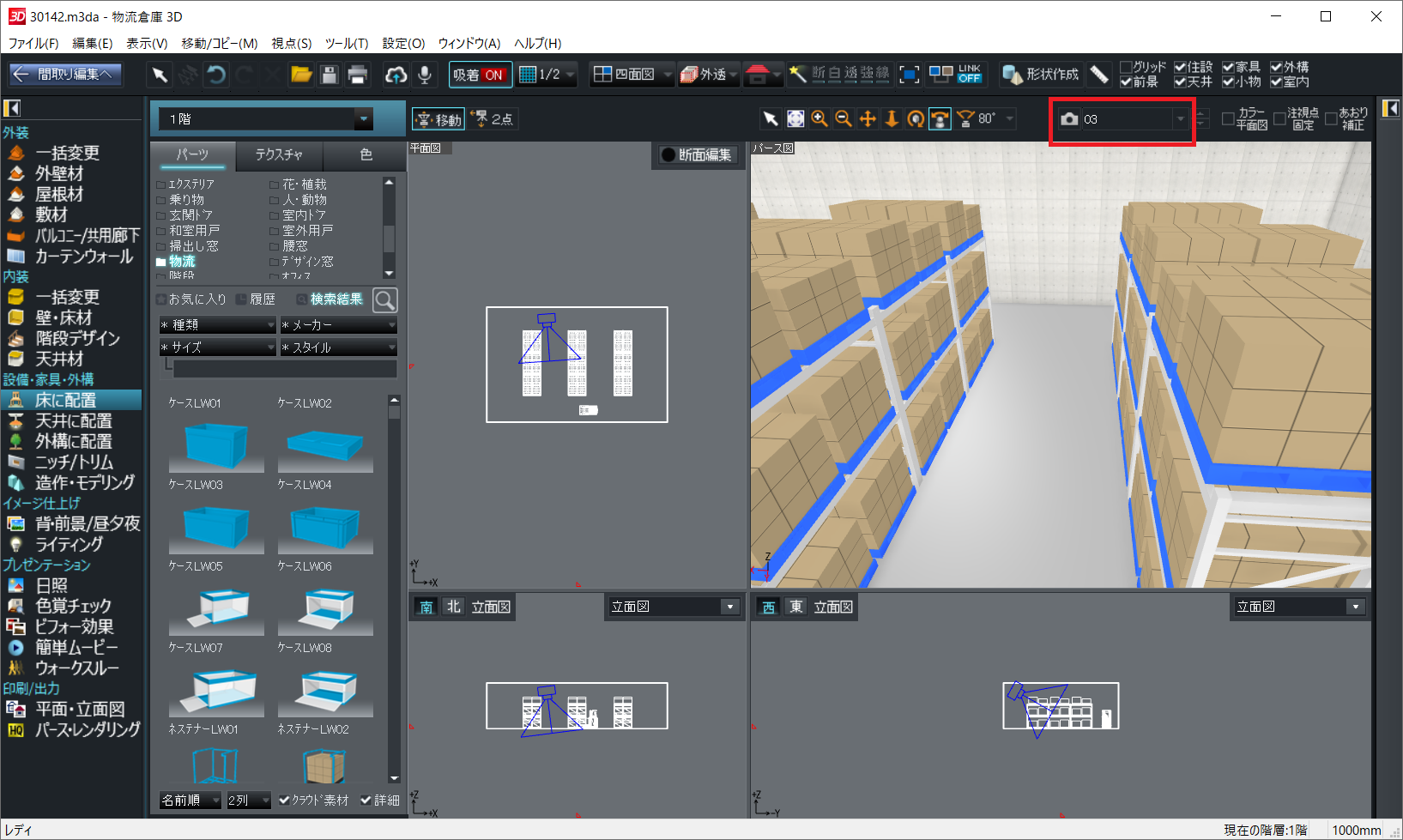Click the microphone icon
Viewport: 1403px width, 840px height.
click(424, 75)
